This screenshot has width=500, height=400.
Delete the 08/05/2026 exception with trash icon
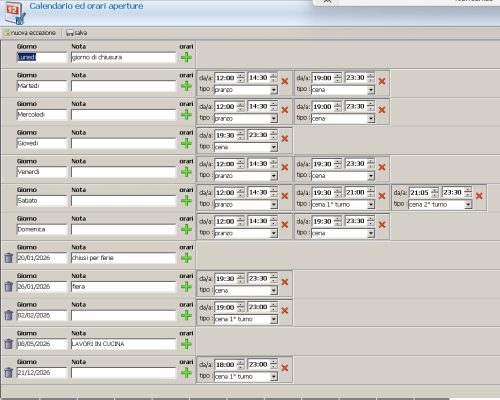tap(9, 344)
